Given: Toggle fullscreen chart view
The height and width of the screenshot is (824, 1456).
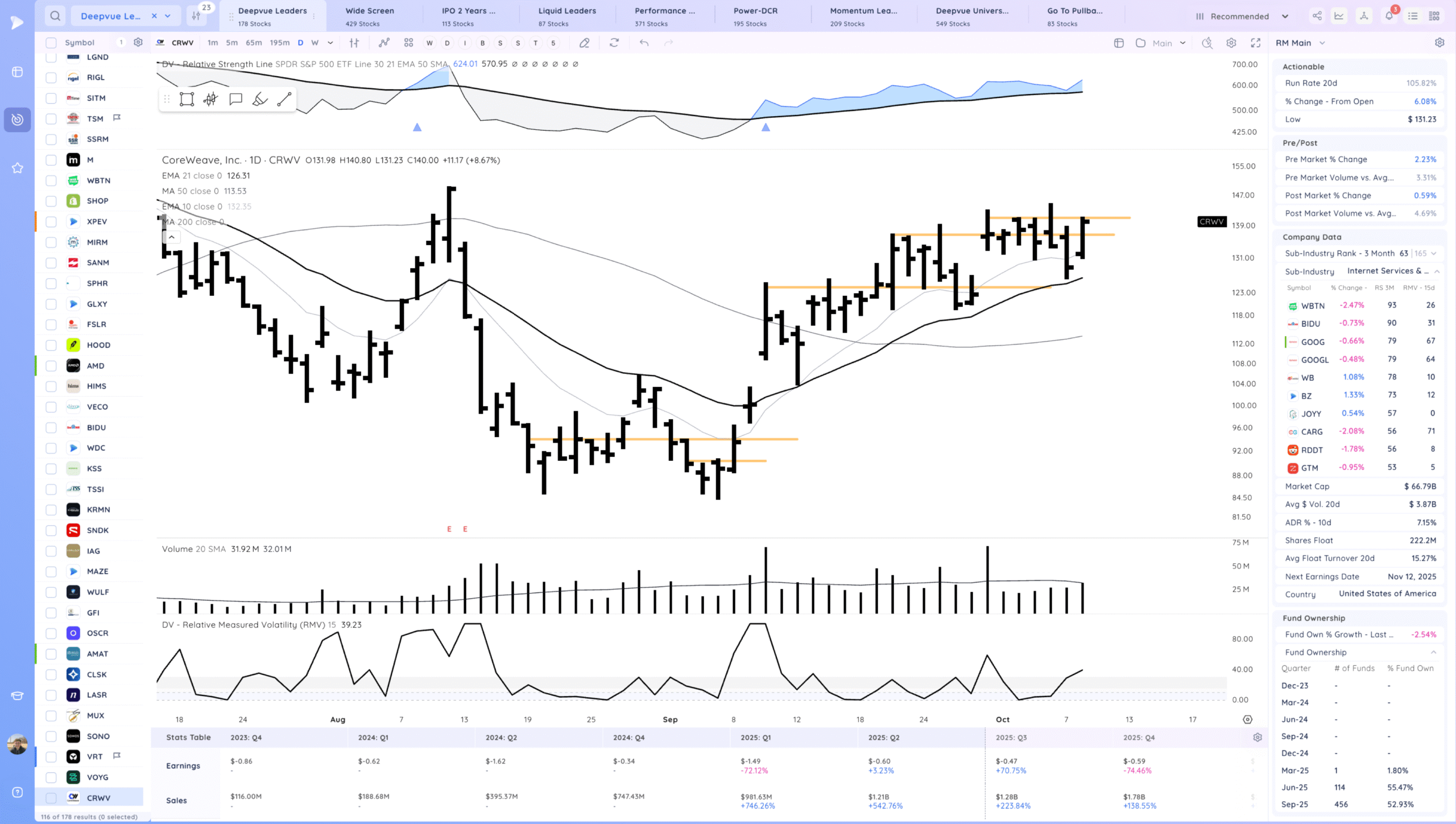Looking at the screenshot, I should click(x=1255, y=43).
